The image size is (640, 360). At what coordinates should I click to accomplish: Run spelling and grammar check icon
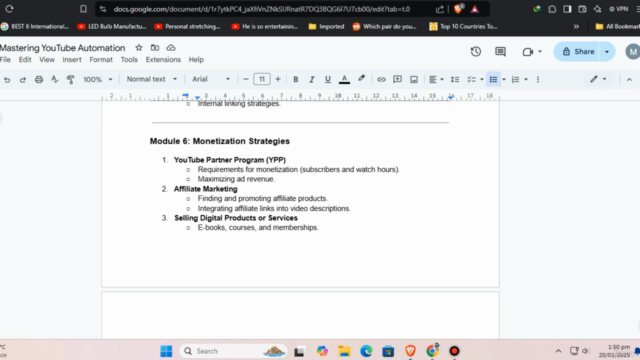(x=54, y=79)
